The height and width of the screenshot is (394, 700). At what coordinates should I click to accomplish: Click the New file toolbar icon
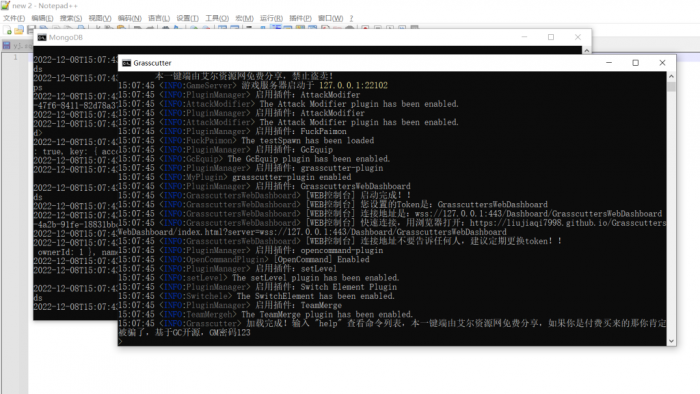pos(8,30)
